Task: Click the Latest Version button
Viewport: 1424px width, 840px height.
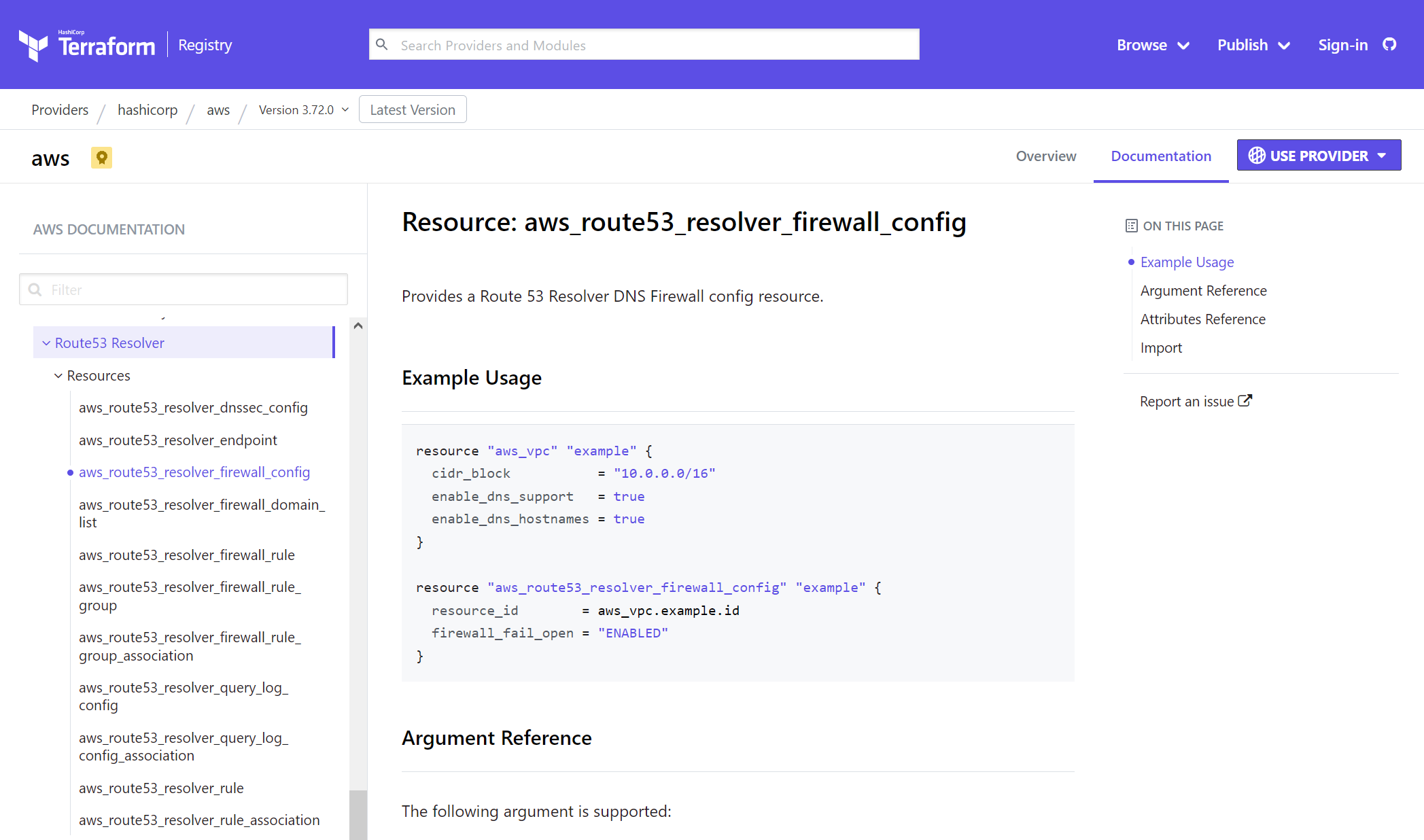Action: click(x=413, y=109)
